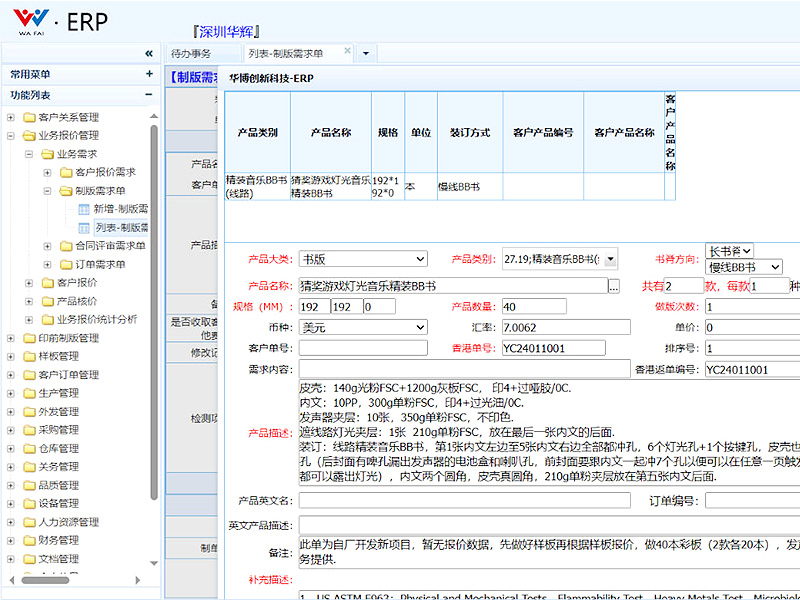Open the tab list dropdown arrow

(x=366, y=53)
